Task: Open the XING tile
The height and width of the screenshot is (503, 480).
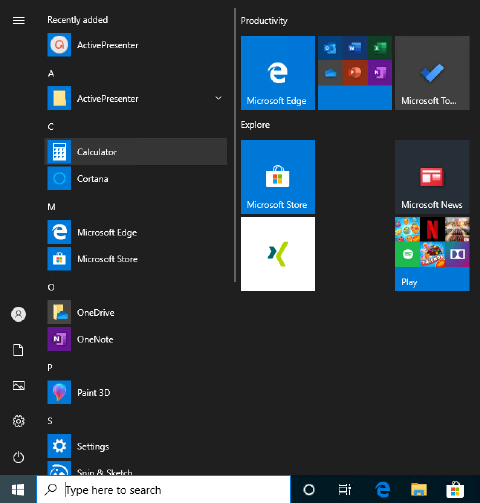Action: [278, 254]
